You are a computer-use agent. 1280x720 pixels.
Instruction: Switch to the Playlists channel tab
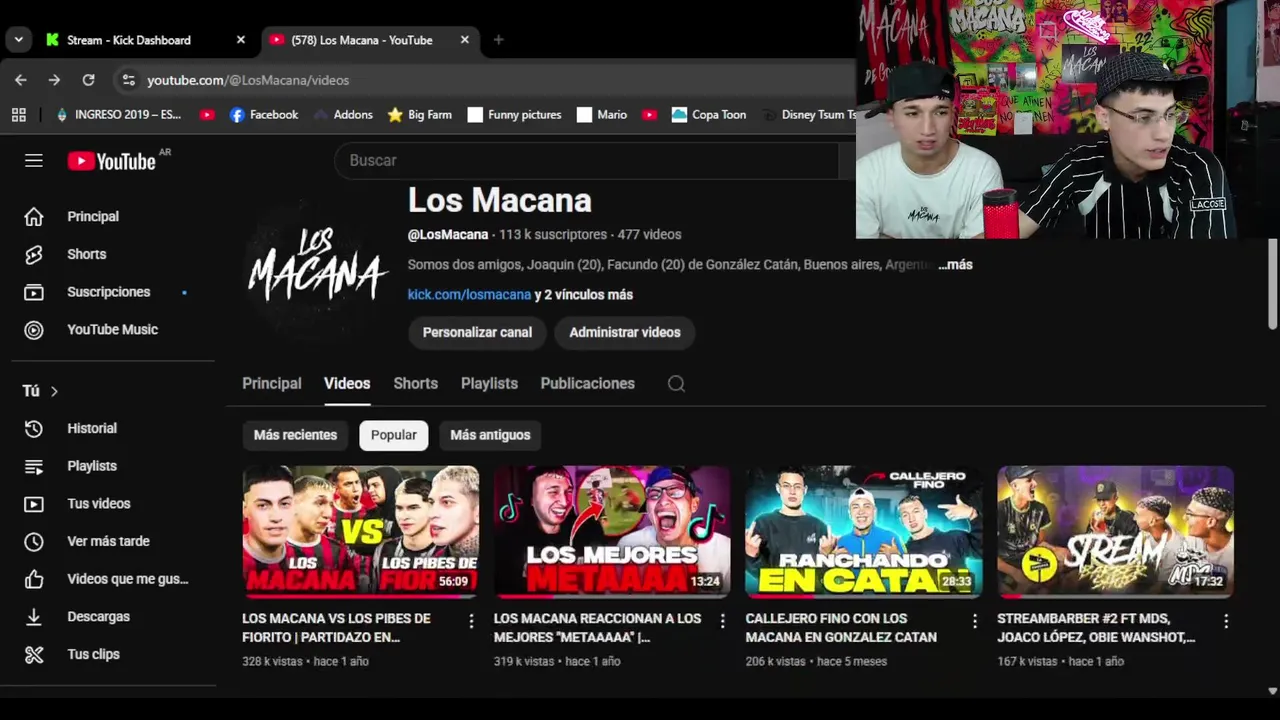coord(489,384)
